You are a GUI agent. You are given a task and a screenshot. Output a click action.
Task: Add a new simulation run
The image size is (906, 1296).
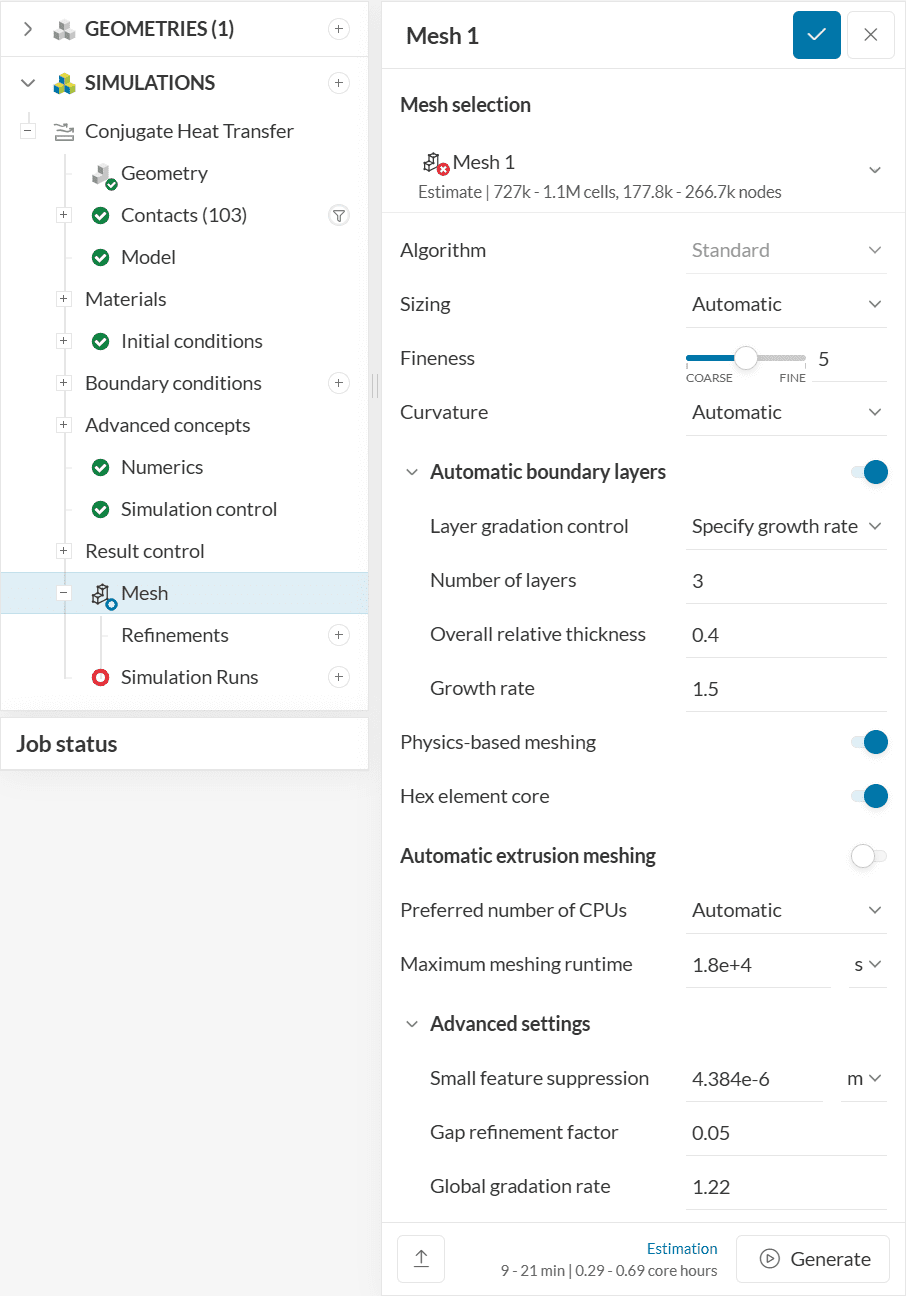coord(339,677)
